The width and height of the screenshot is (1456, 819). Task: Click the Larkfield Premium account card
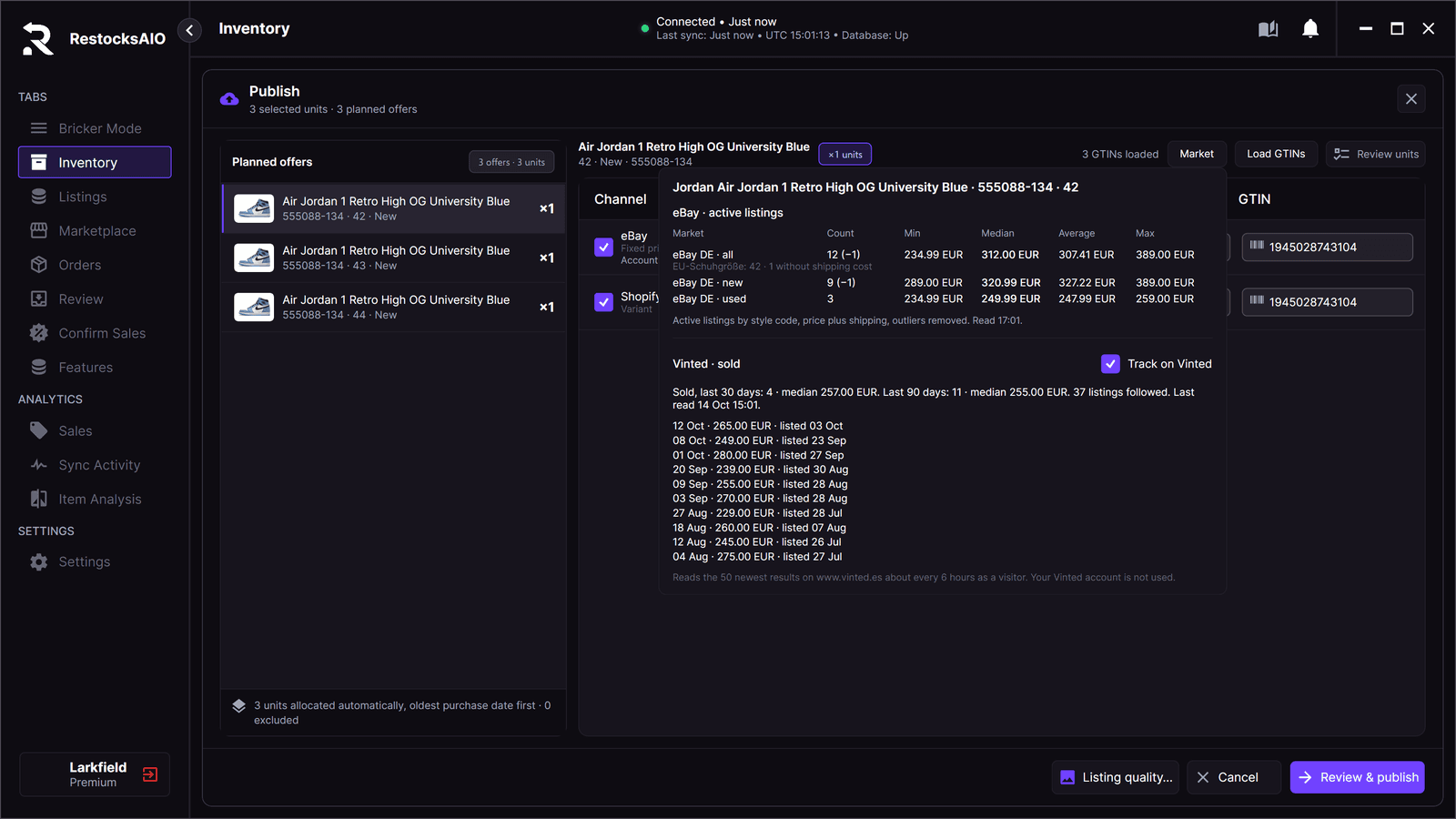[95, 774]
